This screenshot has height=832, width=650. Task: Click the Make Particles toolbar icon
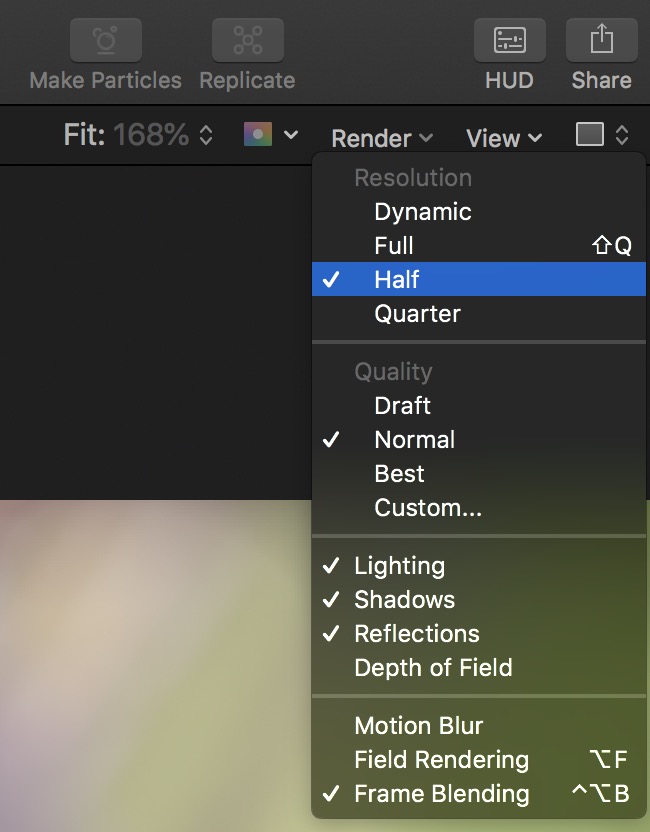point(105,40)
